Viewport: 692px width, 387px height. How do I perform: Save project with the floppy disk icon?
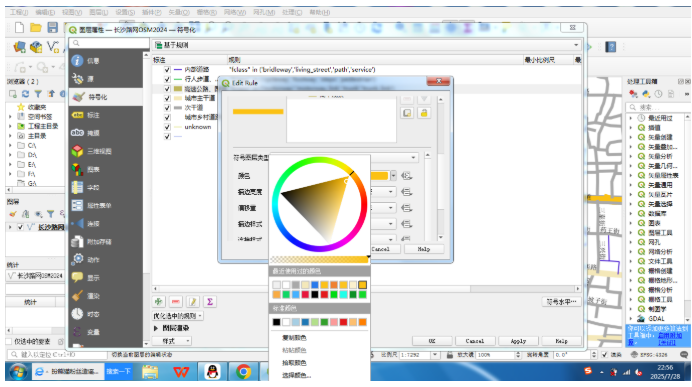53,28
